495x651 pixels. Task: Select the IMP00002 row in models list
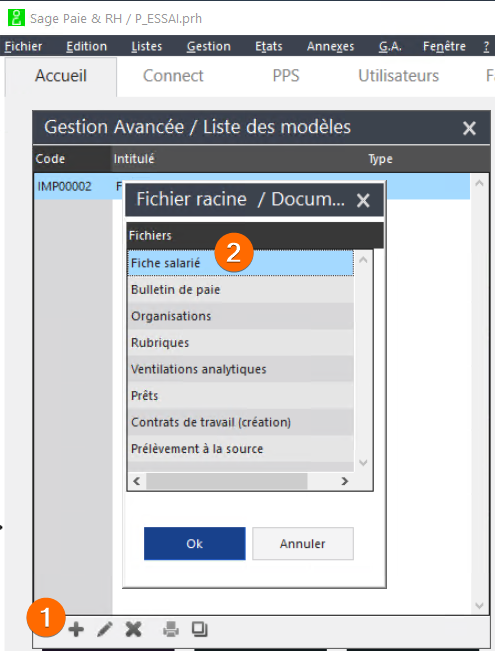(x=252, y=186)
